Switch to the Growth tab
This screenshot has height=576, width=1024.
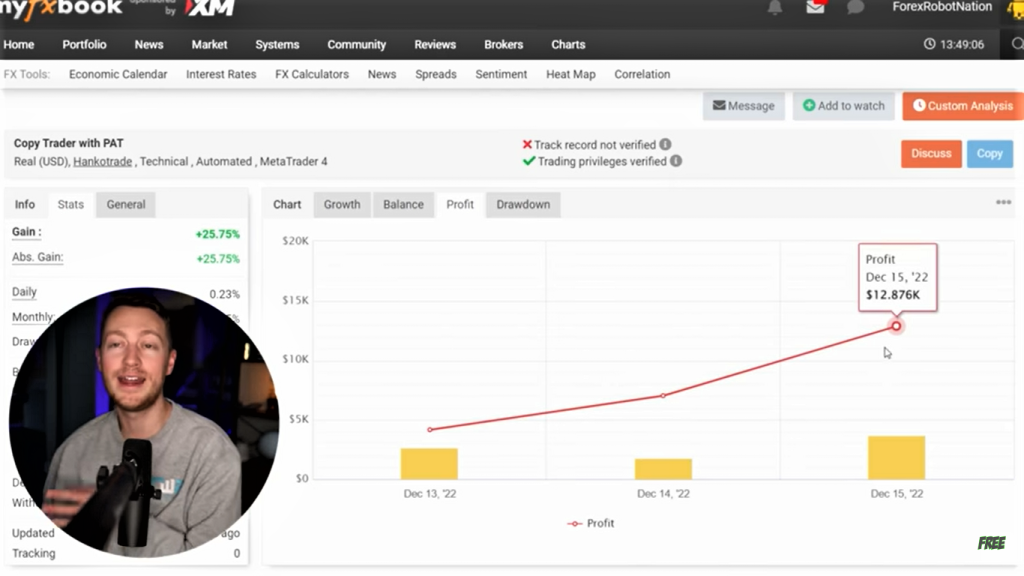coord(341,204)
